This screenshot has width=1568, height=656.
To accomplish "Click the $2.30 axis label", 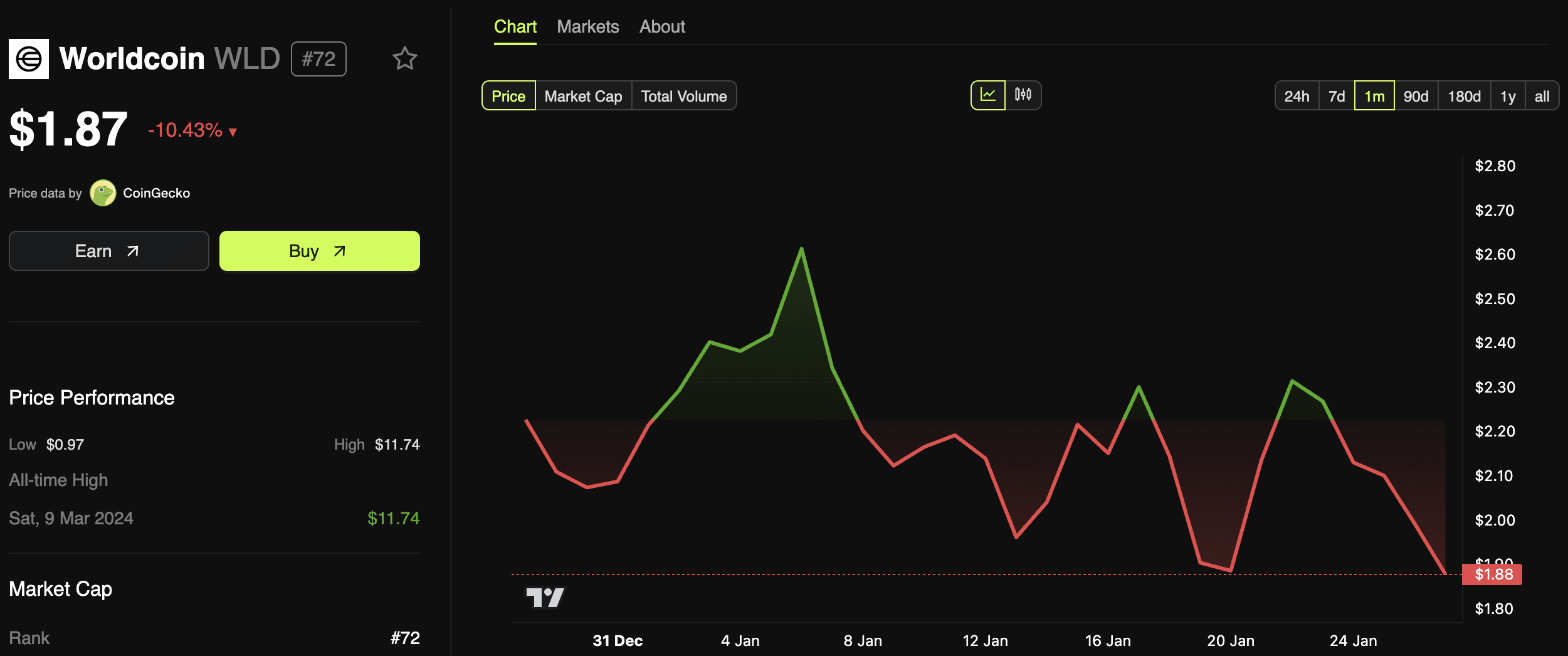I will (1495, 387).
